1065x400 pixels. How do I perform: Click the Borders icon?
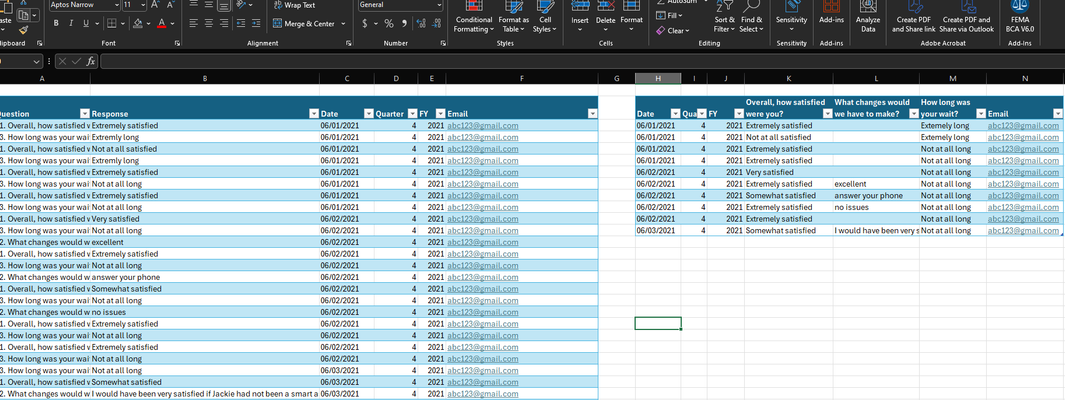coord(111,23)
